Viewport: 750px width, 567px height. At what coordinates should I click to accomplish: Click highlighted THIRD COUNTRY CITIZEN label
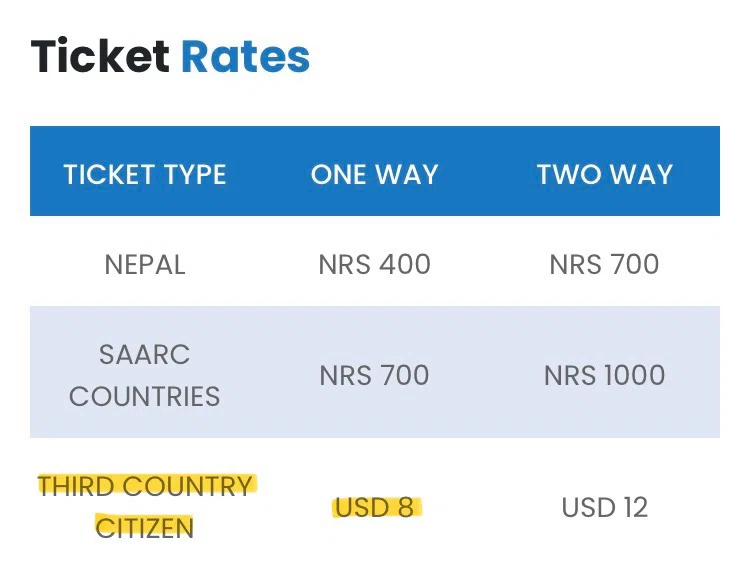coord(144,507)
